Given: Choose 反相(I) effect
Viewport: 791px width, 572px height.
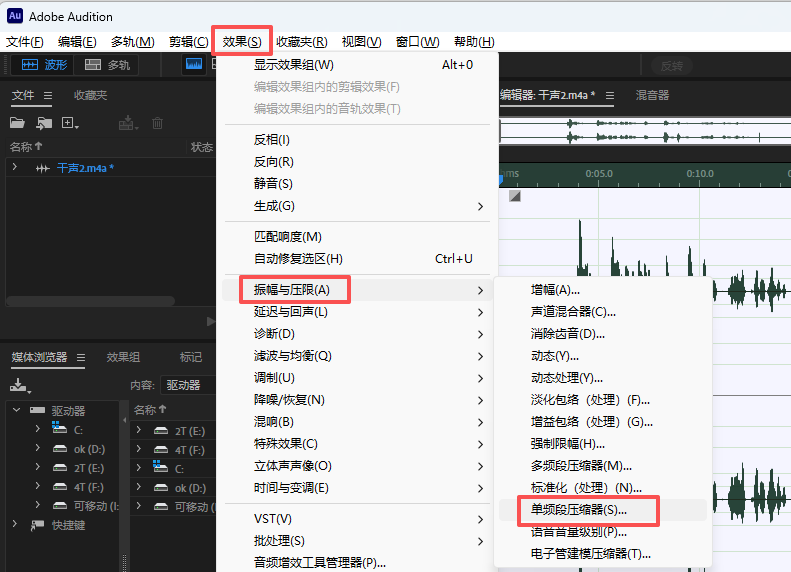Looking at the screenshot, I should click(357, 140).
